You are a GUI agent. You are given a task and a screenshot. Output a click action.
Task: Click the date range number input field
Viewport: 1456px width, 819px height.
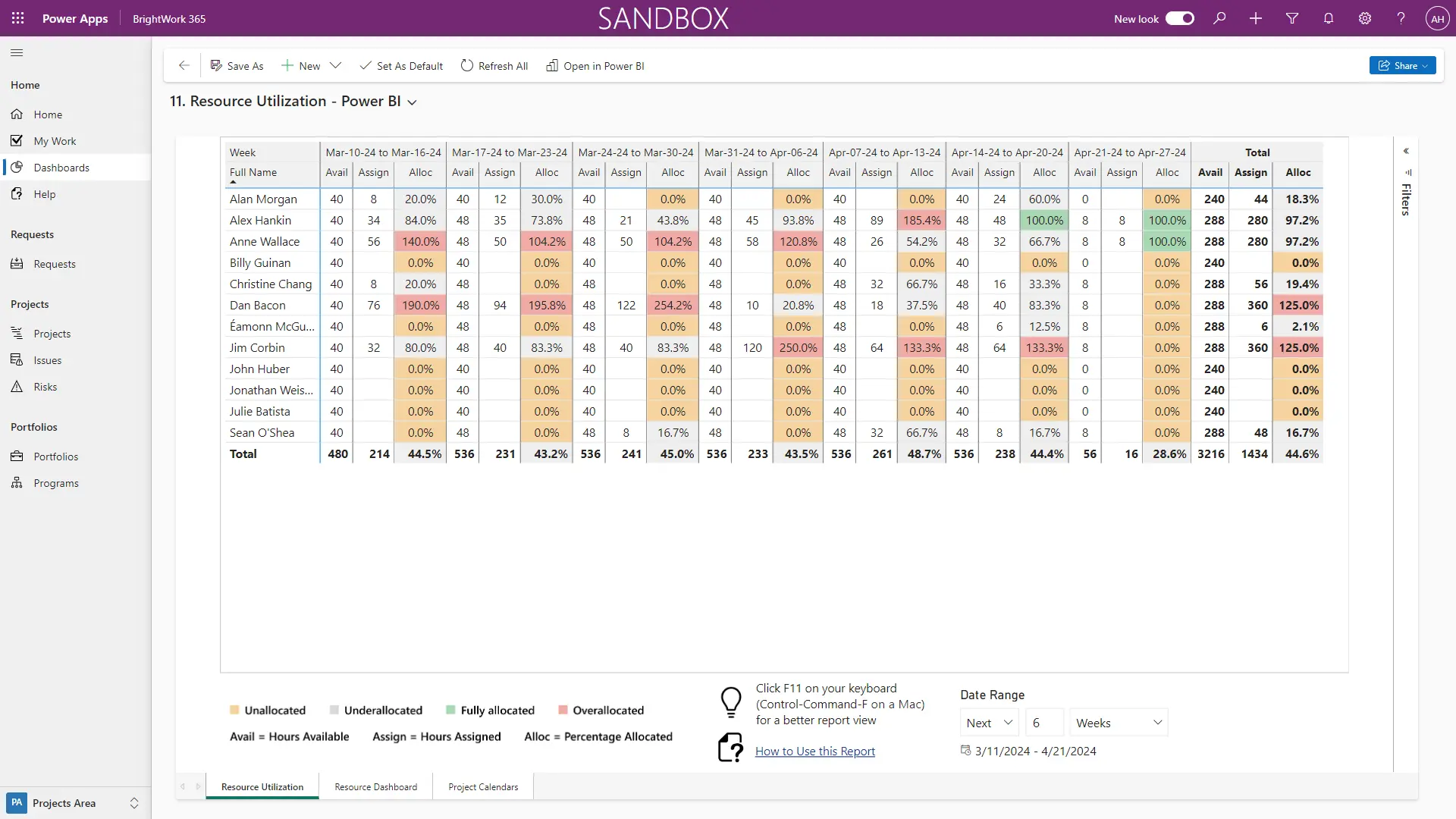[1043, 723]
